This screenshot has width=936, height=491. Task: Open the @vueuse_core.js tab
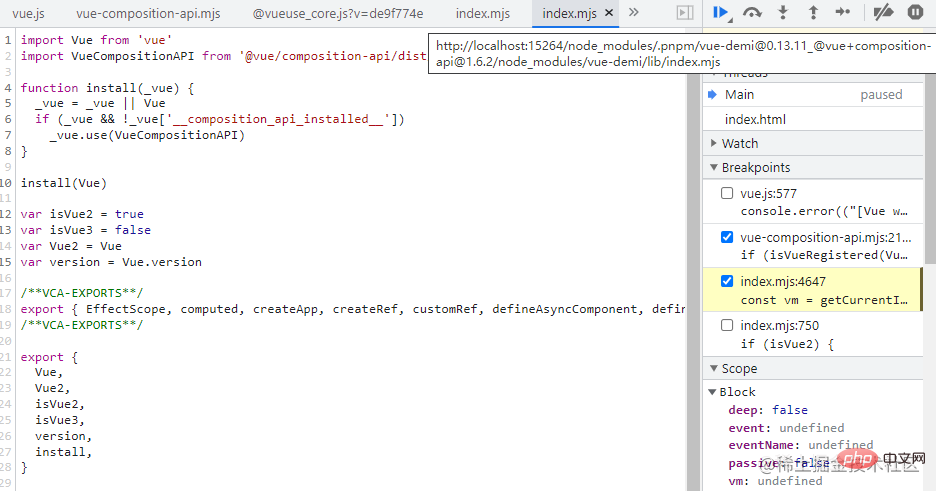338,13
